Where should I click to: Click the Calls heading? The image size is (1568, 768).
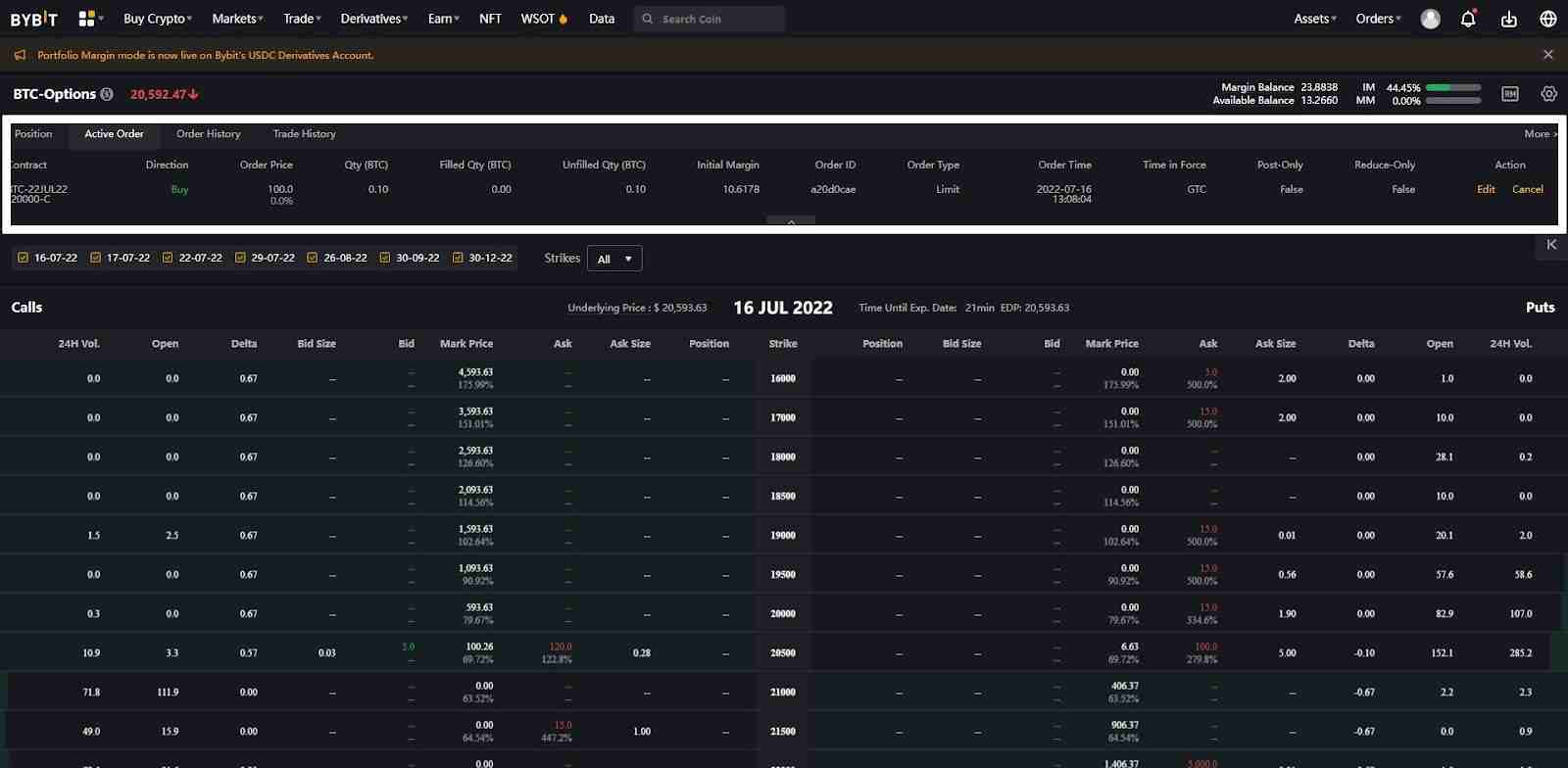pyautogui.click(x=26, y=307)
